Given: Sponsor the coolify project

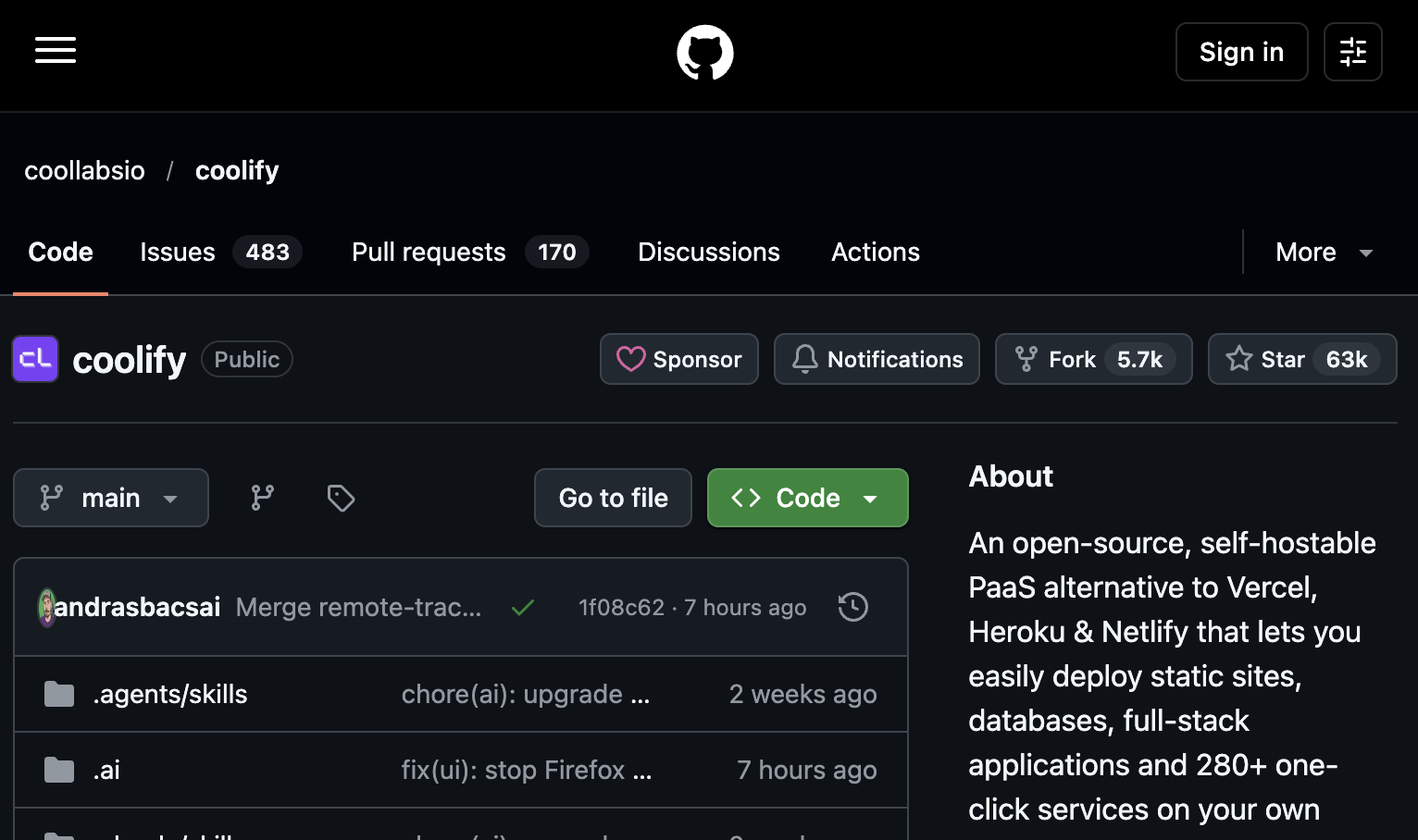Looking at the screenshot, I should [x=679, y=359].
